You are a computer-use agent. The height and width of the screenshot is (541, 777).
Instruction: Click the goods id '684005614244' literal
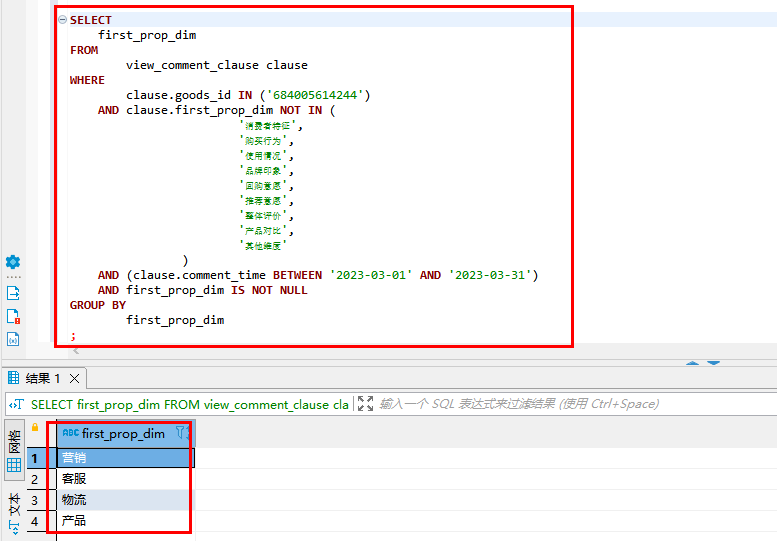pos(315,95)
